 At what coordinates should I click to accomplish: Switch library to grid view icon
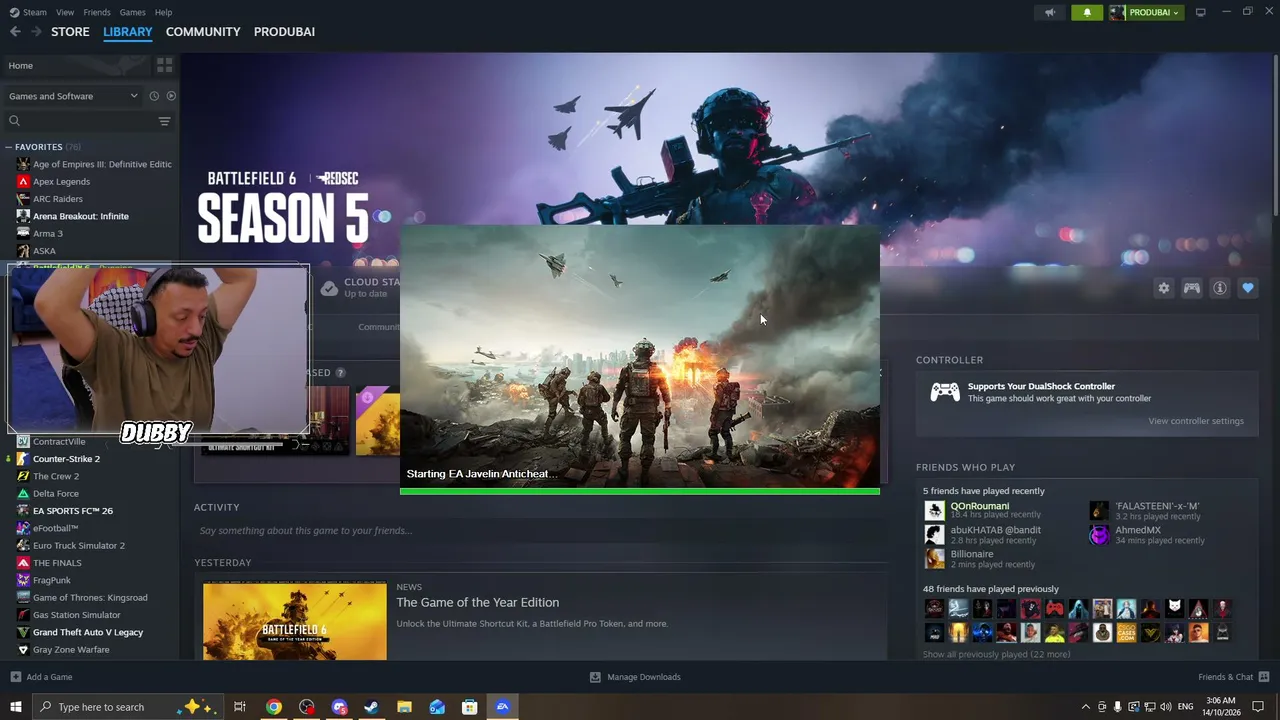click(x=165, y=65)
